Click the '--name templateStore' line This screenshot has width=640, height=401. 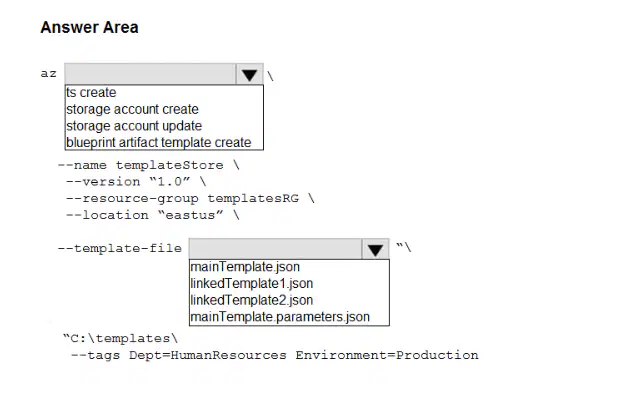point(149,165)
